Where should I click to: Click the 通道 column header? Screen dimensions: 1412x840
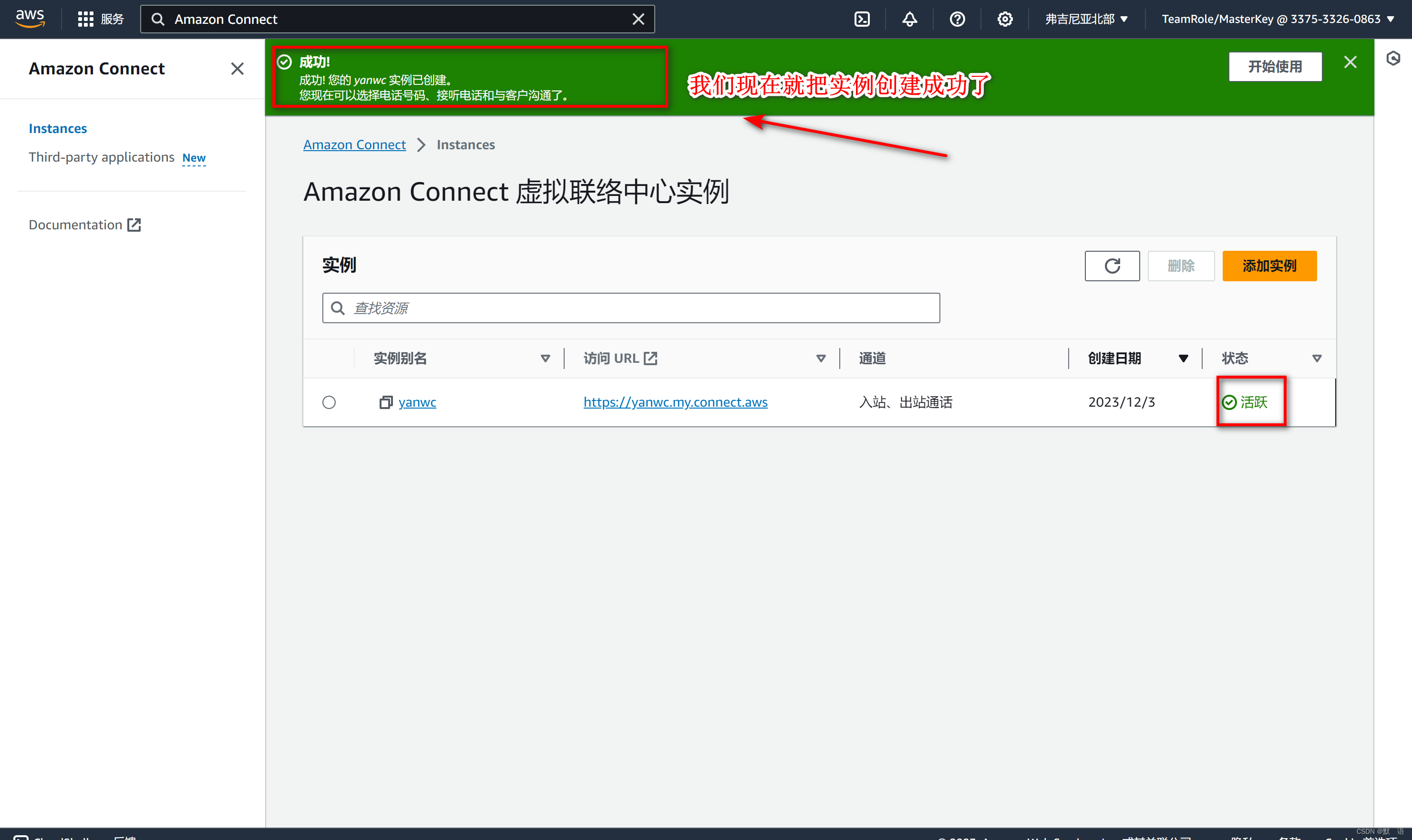point(872,359)
